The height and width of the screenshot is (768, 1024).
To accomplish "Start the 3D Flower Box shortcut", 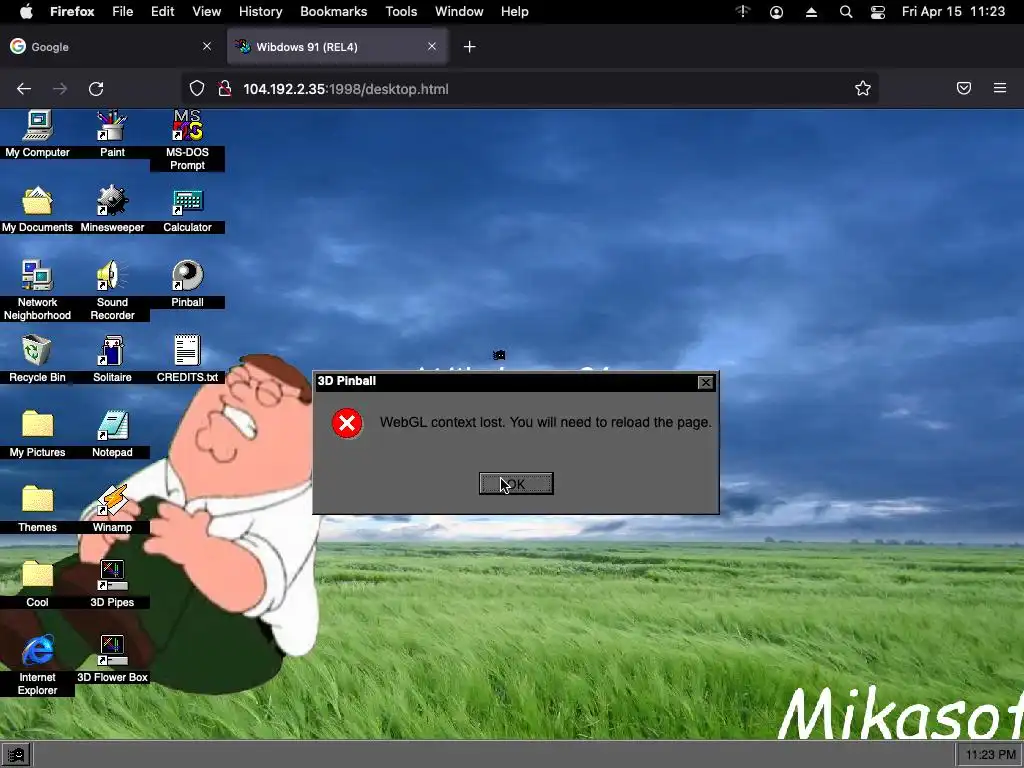I will [x=112, y=659].
